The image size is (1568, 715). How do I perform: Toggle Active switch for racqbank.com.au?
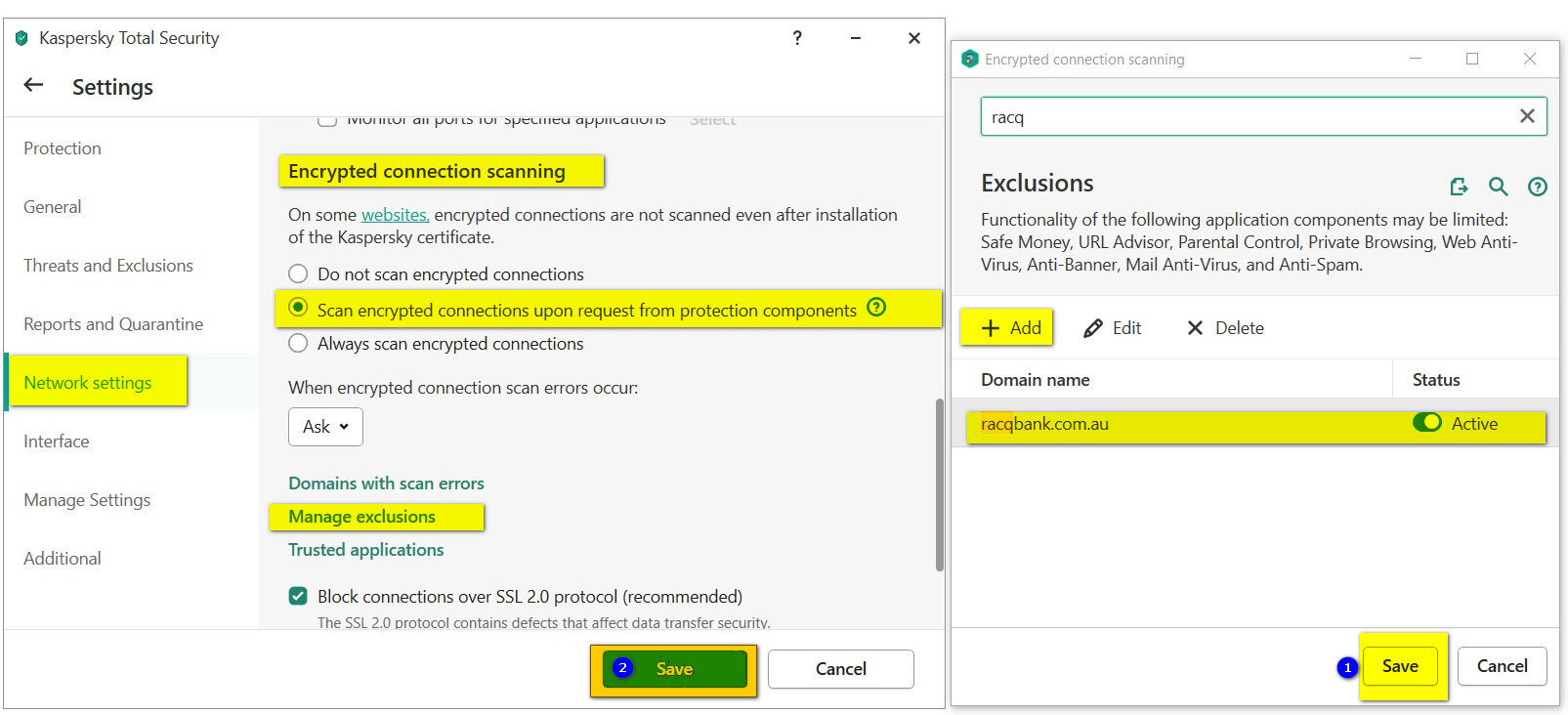click(x=1426, y=422)
